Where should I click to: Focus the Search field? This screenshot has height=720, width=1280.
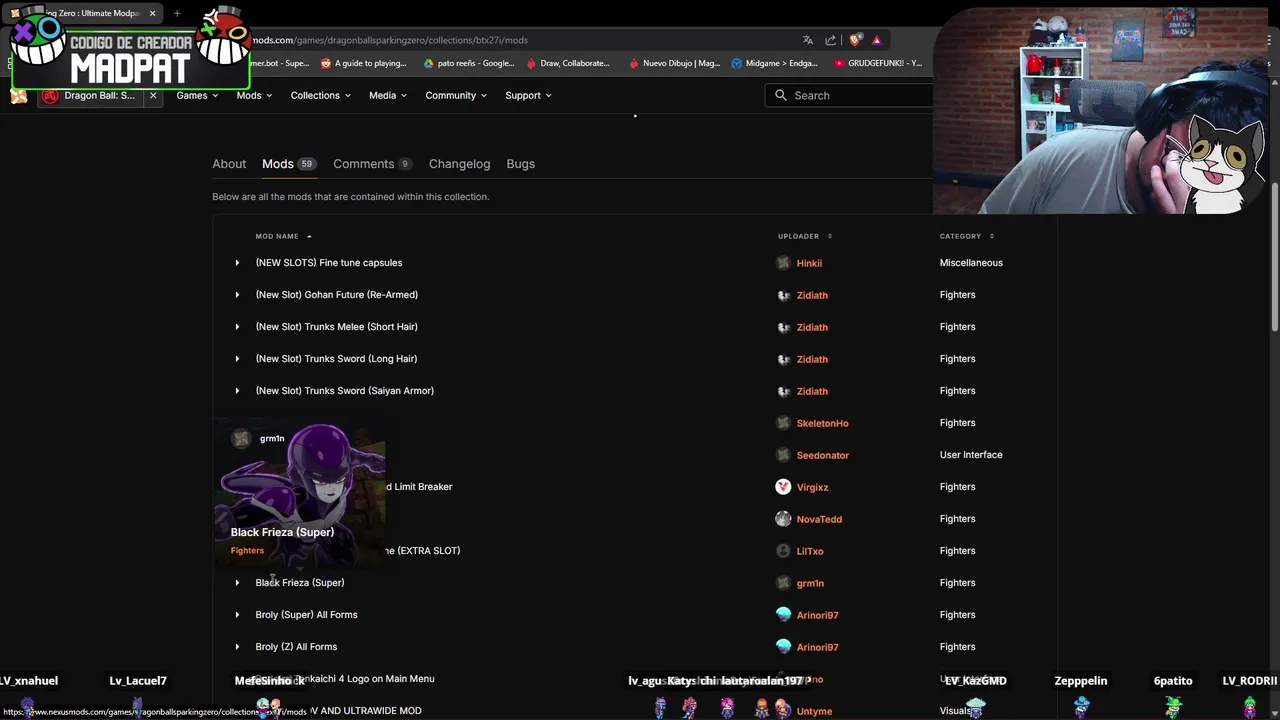(849, 95)
